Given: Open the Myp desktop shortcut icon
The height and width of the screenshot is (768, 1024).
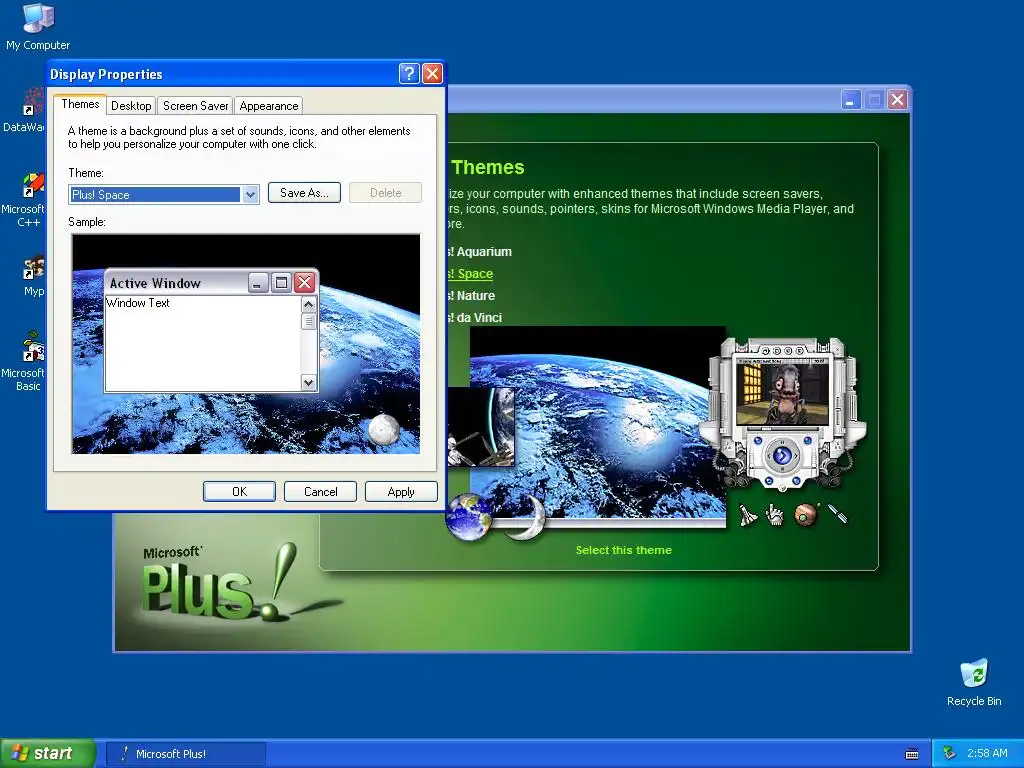Looking at the screenshot, I should [x=33, y=278].
